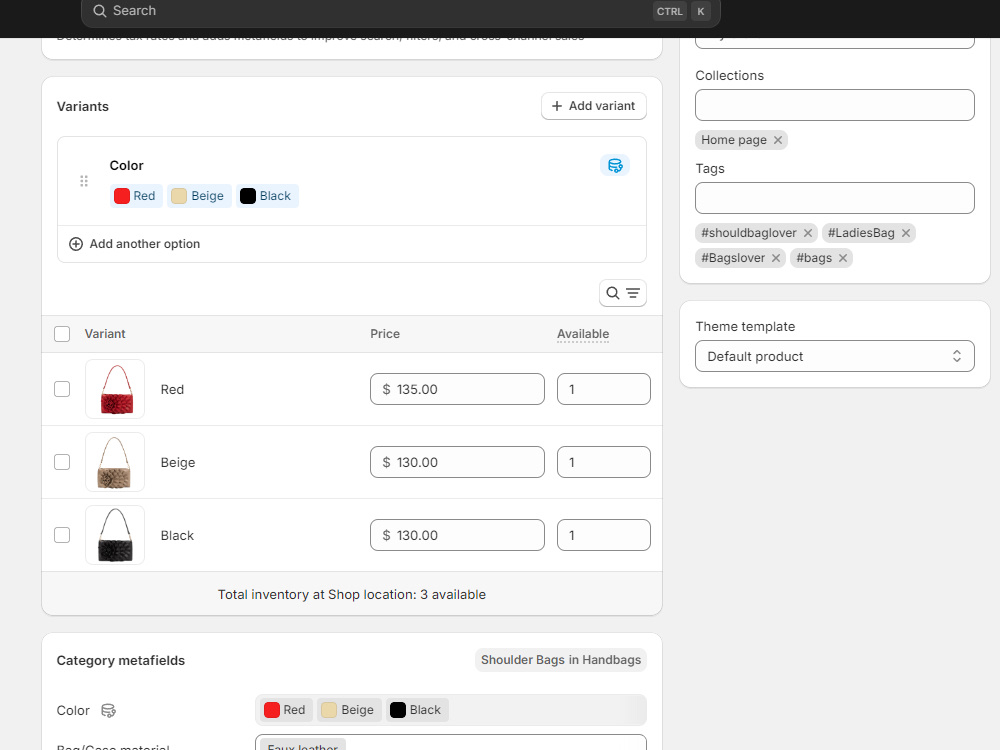Image resolution: width=1000 pixels, height=750 pixels.
Task: Click the Black color chip in Color option
Action: tap(267, 196)
